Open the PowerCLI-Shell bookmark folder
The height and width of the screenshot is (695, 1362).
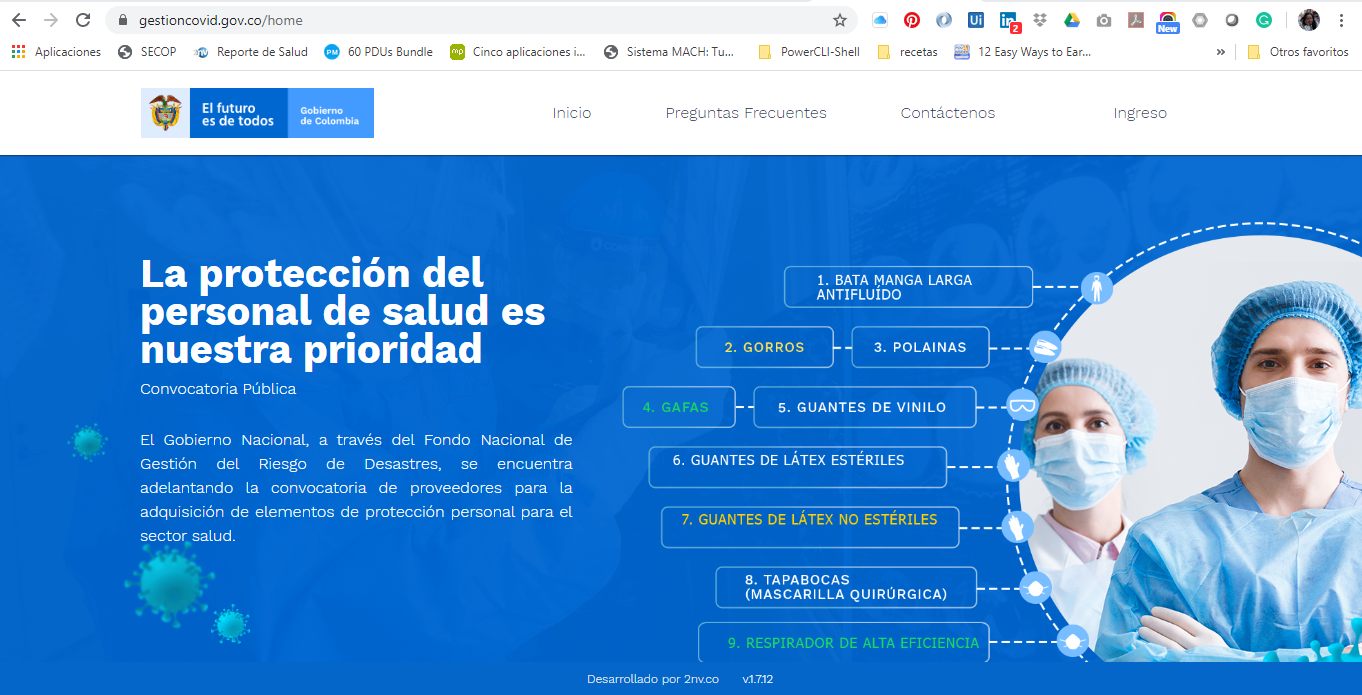coord(809,52)
